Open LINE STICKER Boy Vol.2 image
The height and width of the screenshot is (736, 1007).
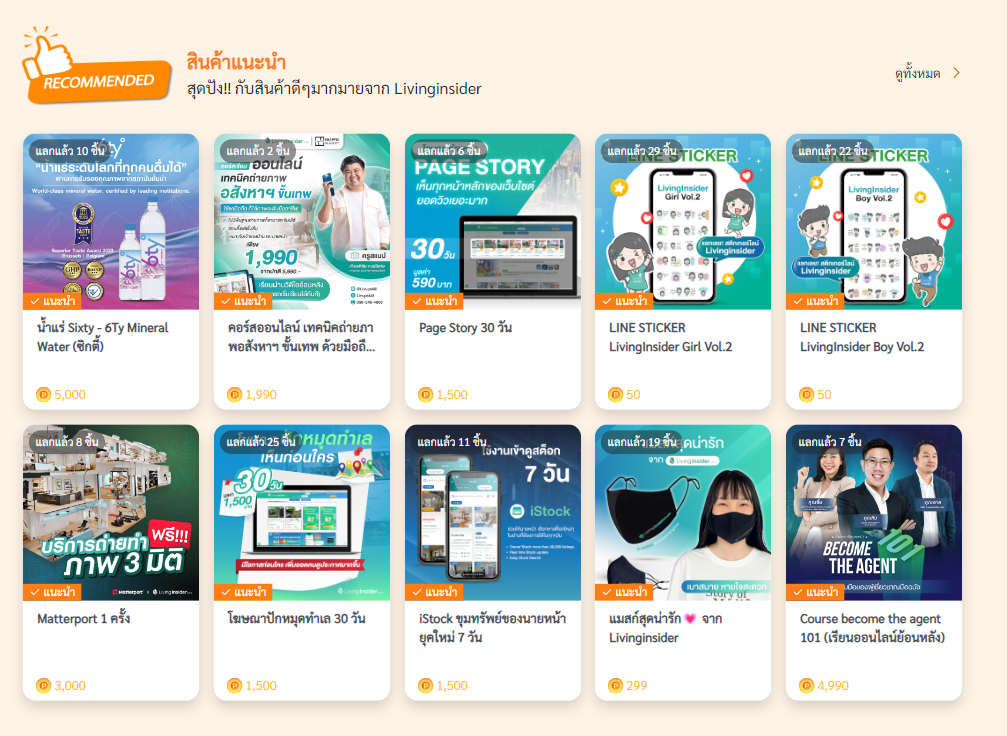[x=873, y=222]
